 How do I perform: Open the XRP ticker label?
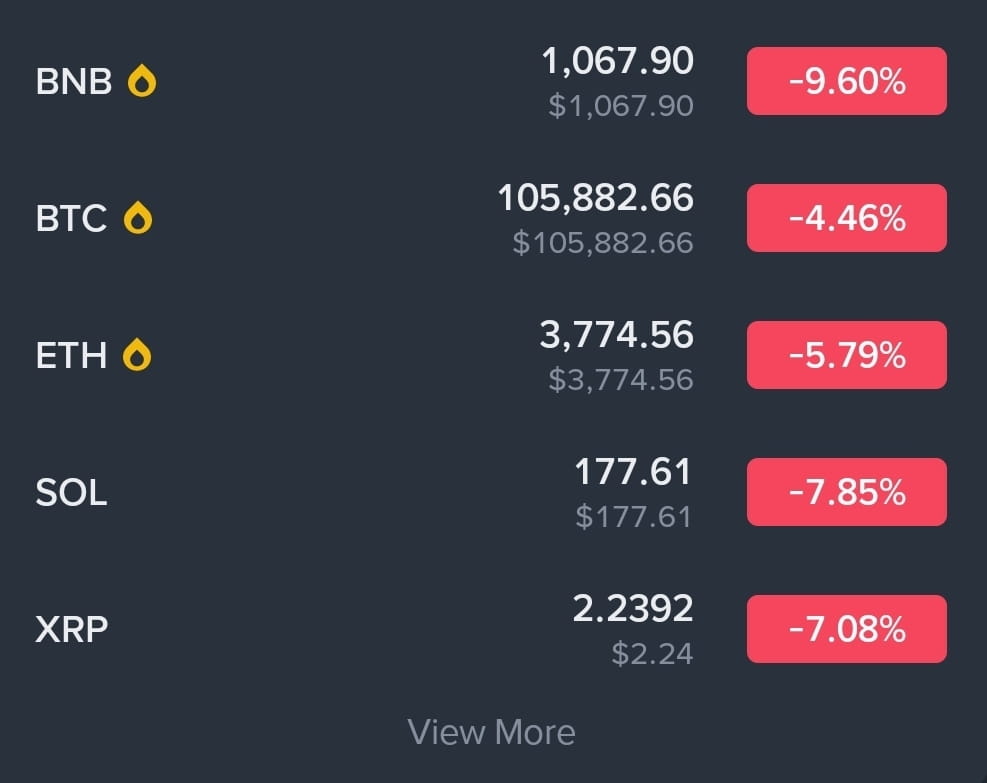click(72, 629)
